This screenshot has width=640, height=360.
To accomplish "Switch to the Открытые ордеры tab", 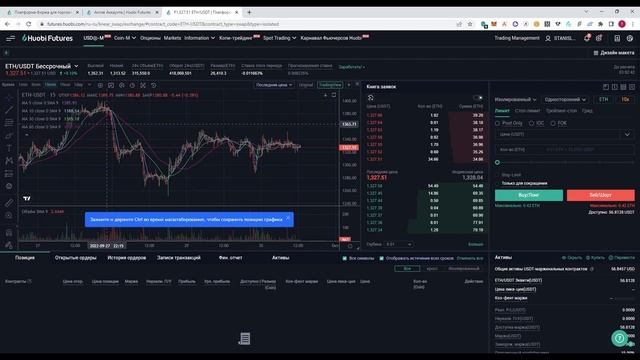I will click(x=76, y=258).
